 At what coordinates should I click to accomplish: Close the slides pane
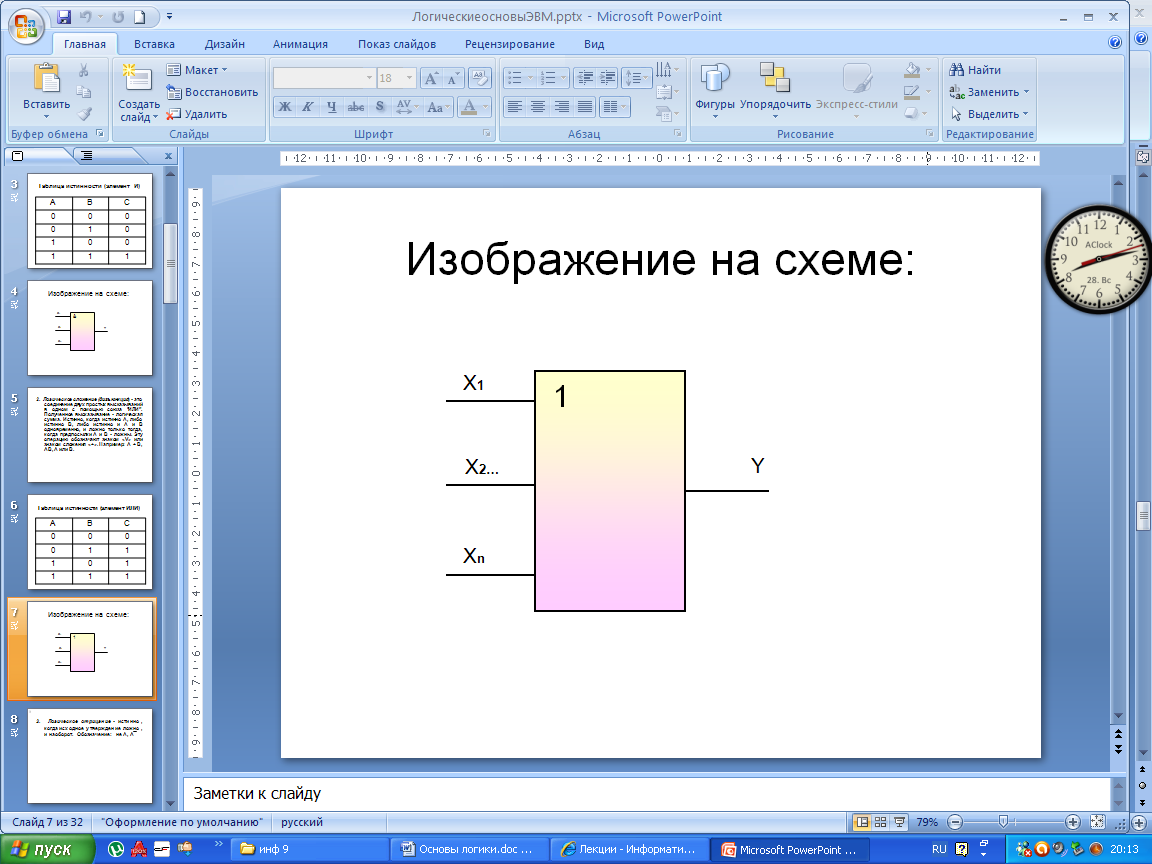168,156
